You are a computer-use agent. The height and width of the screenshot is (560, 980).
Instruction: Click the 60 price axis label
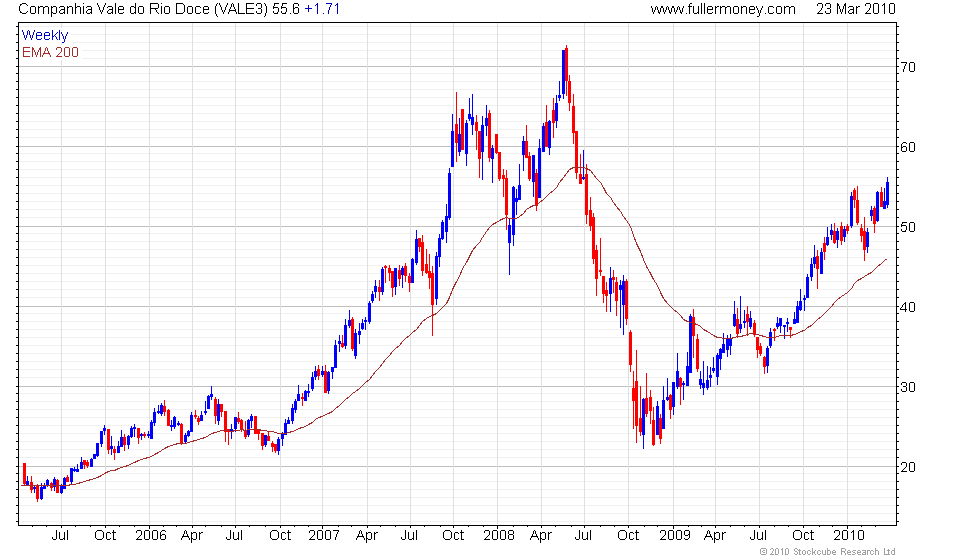[908, 148]
